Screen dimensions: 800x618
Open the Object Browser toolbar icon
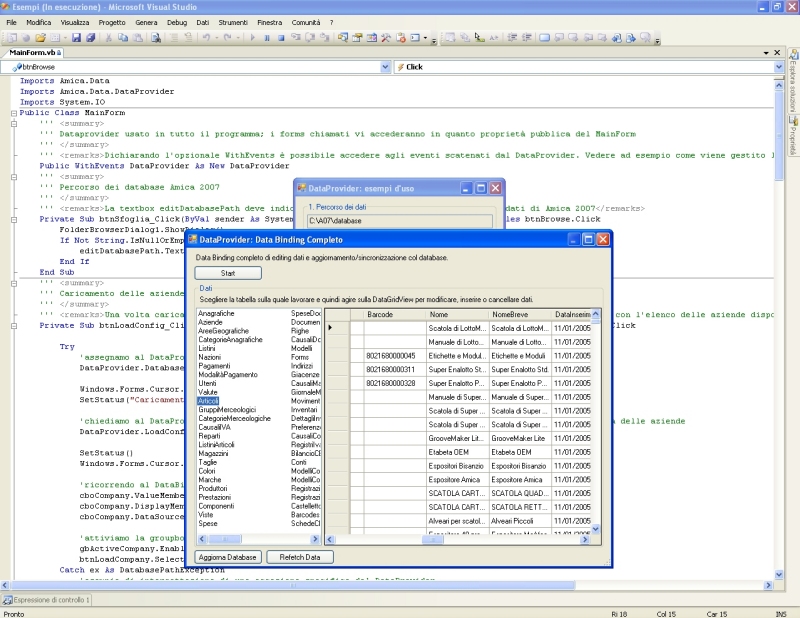371,38
